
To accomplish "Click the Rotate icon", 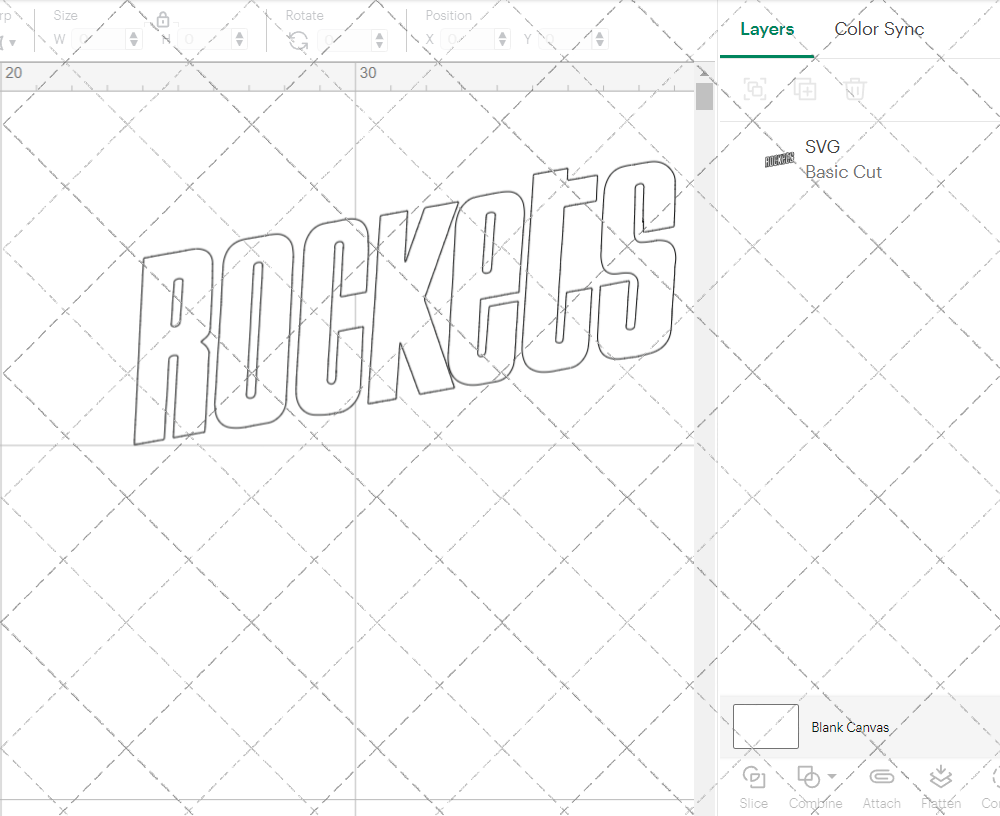I will [298, 40].
